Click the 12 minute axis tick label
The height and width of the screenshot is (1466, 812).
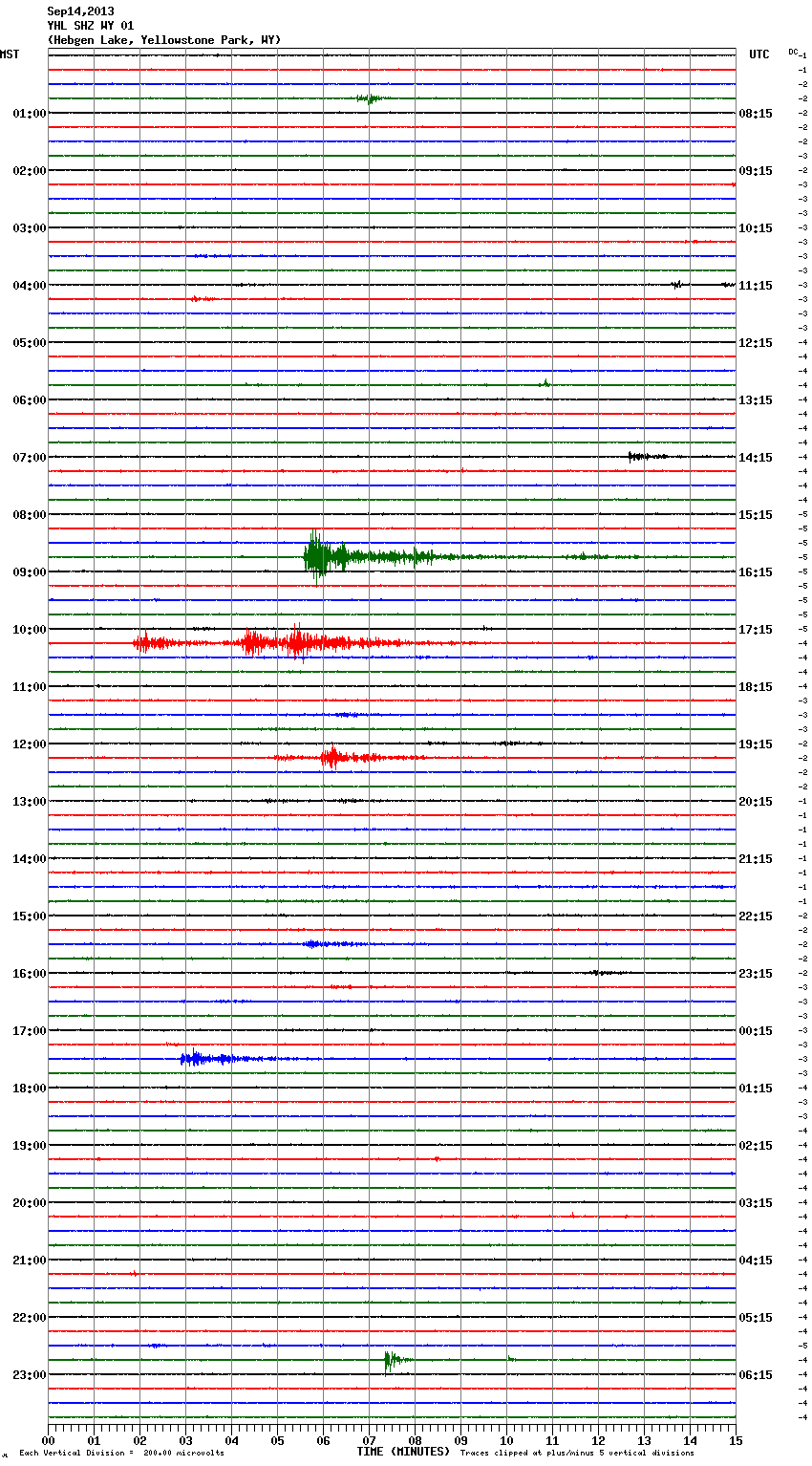[x=599, y=1441]
